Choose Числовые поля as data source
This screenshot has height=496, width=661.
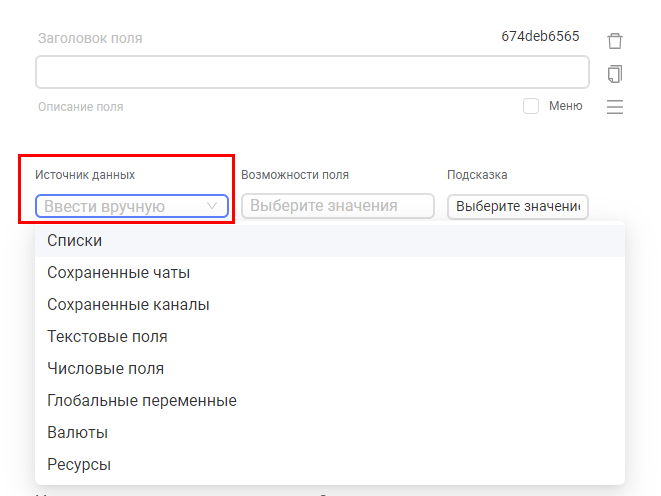coord(105,369)
